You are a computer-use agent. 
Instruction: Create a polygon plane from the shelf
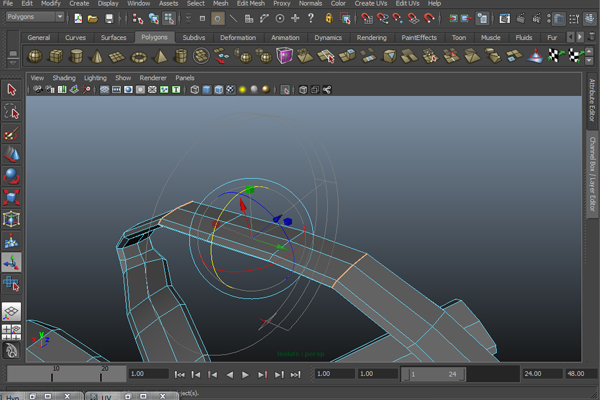point(117,57)
